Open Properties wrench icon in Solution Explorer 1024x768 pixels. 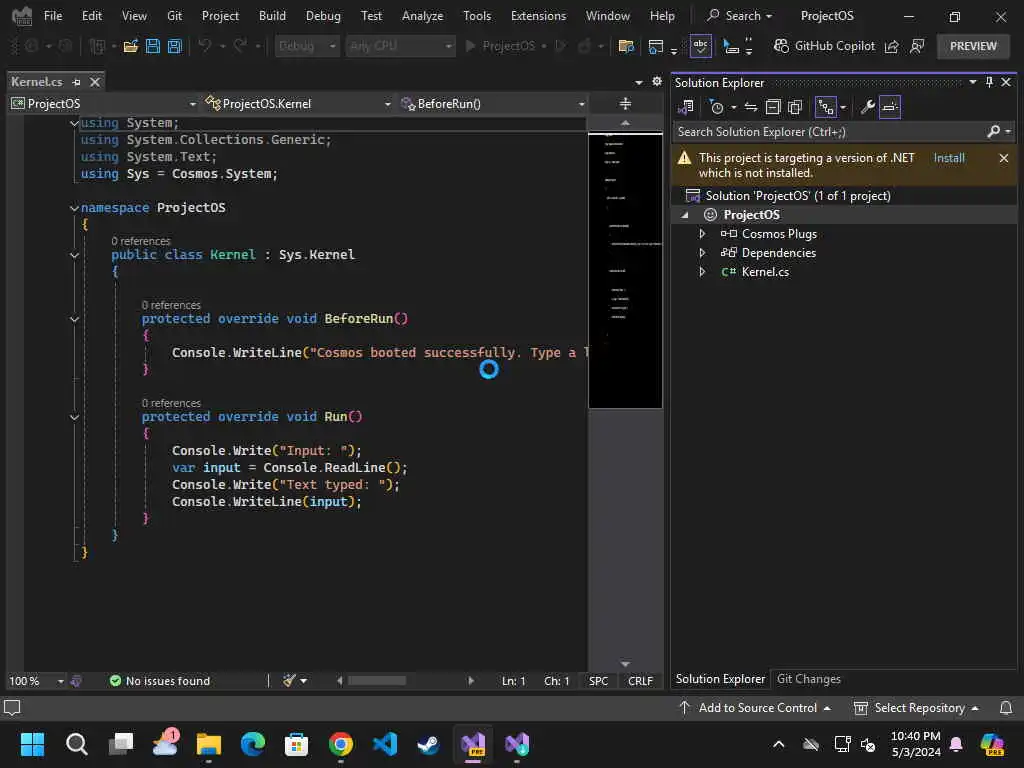point(867,107)
